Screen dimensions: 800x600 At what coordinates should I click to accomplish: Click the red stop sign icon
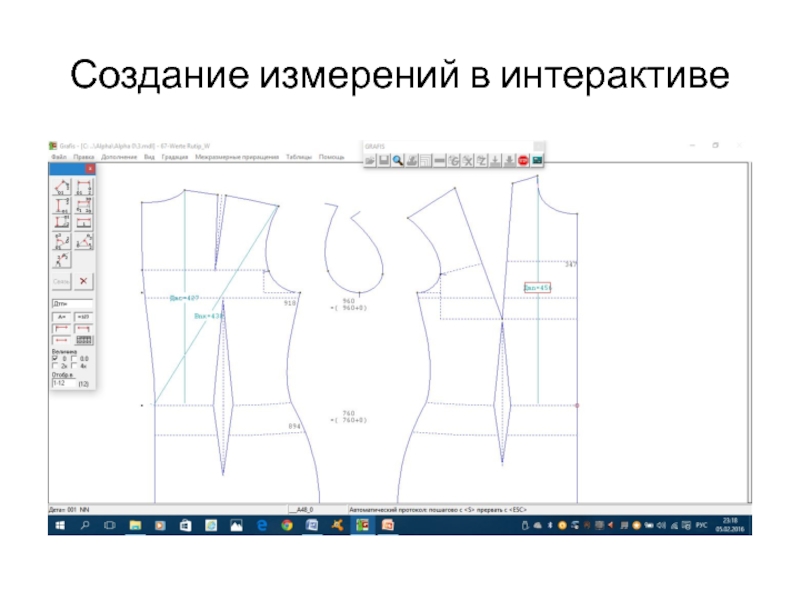(x=523, y=161)
